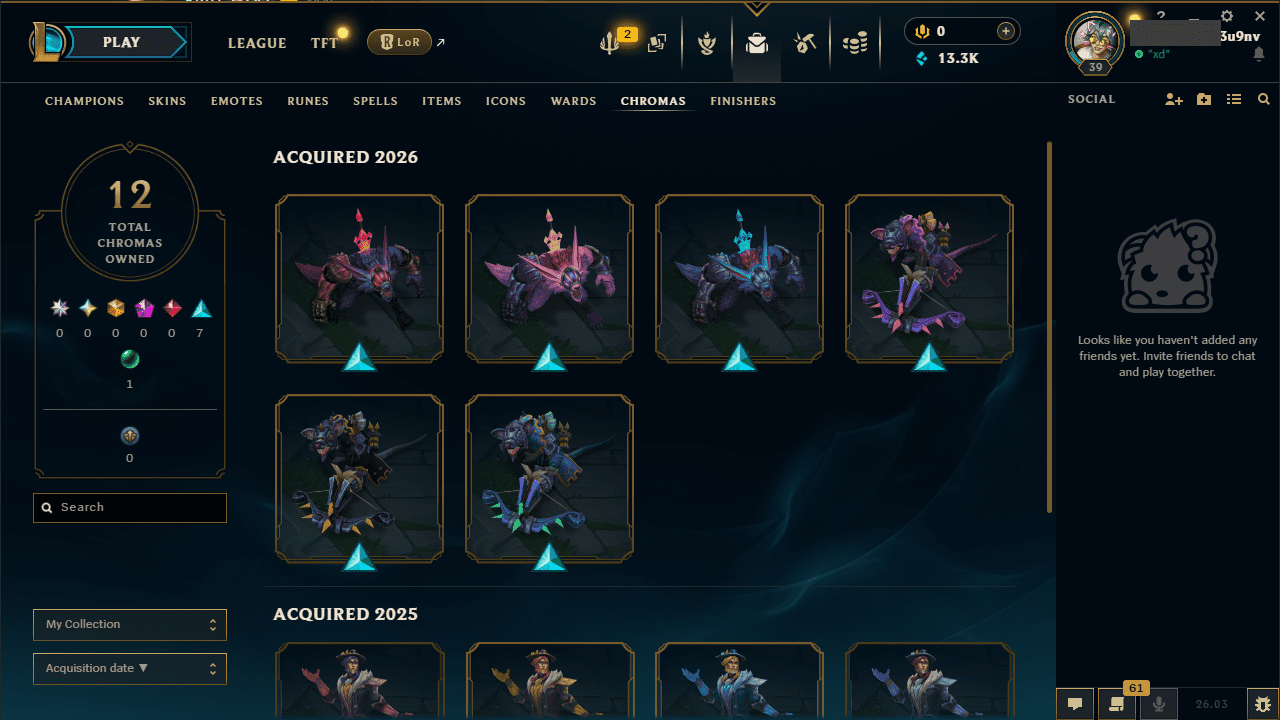Switch to the Finishers tab

click(x=743, y=101)
